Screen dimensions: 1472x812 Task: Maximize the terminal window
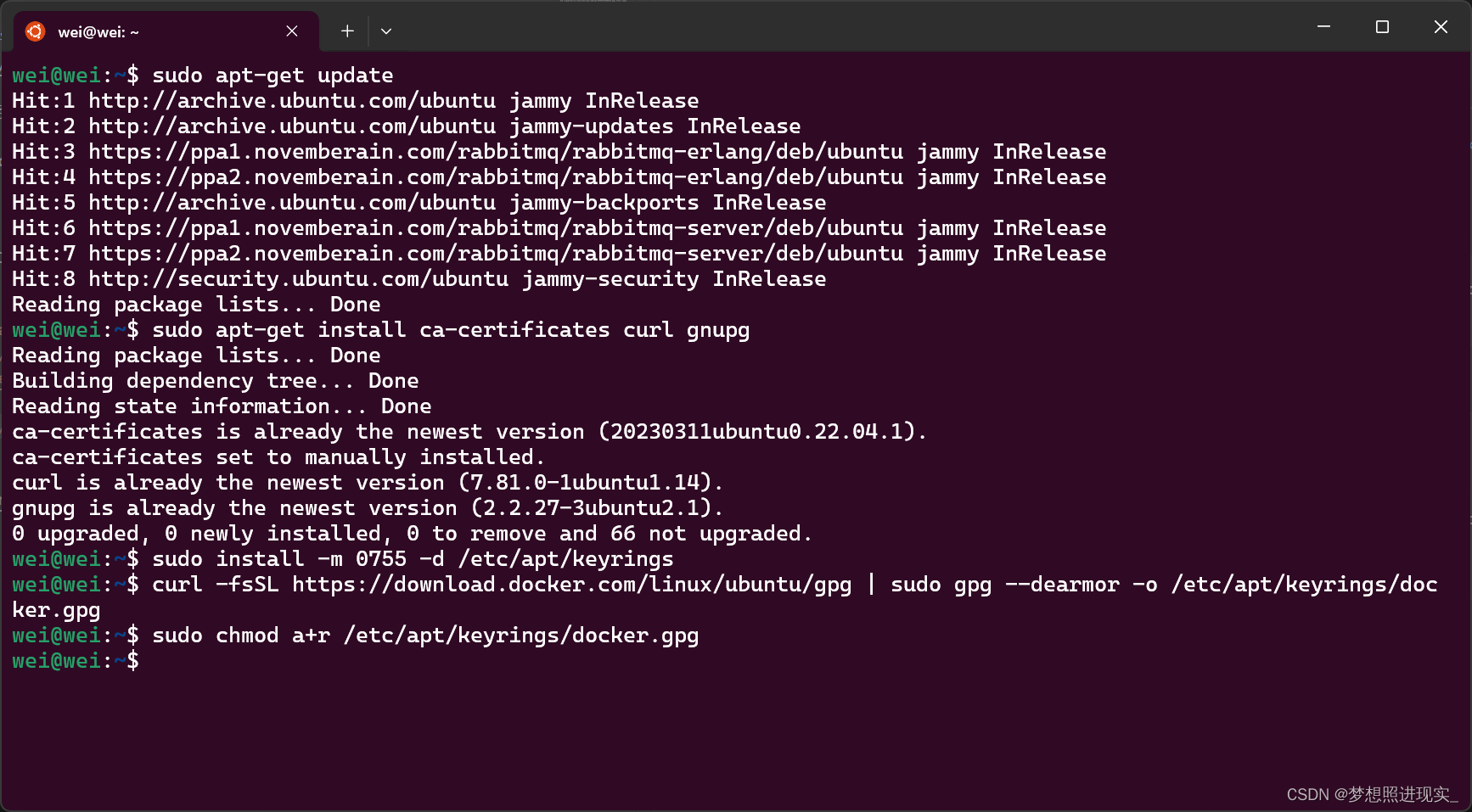[x=1382, y=27]
